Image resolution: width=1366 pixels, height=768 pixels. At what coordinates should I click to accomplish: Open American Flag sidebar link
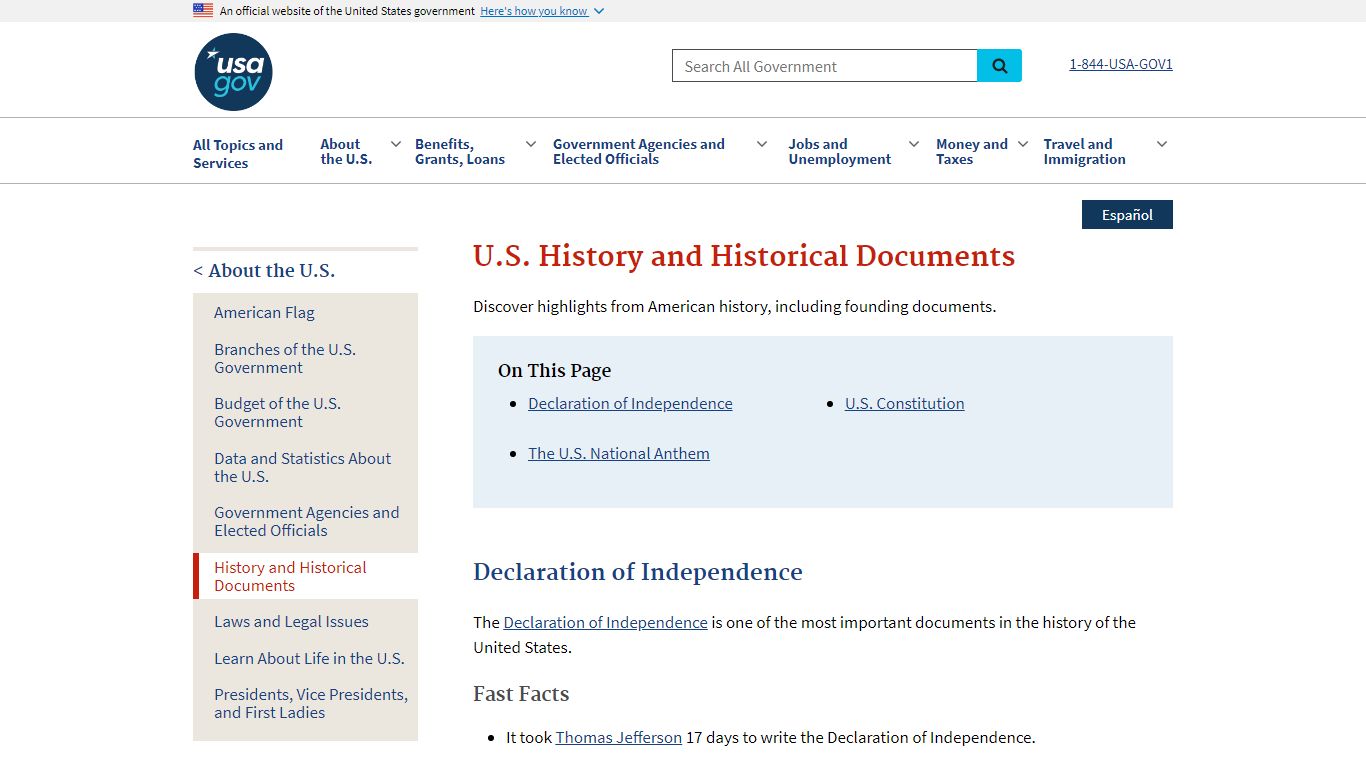[264, 312]
